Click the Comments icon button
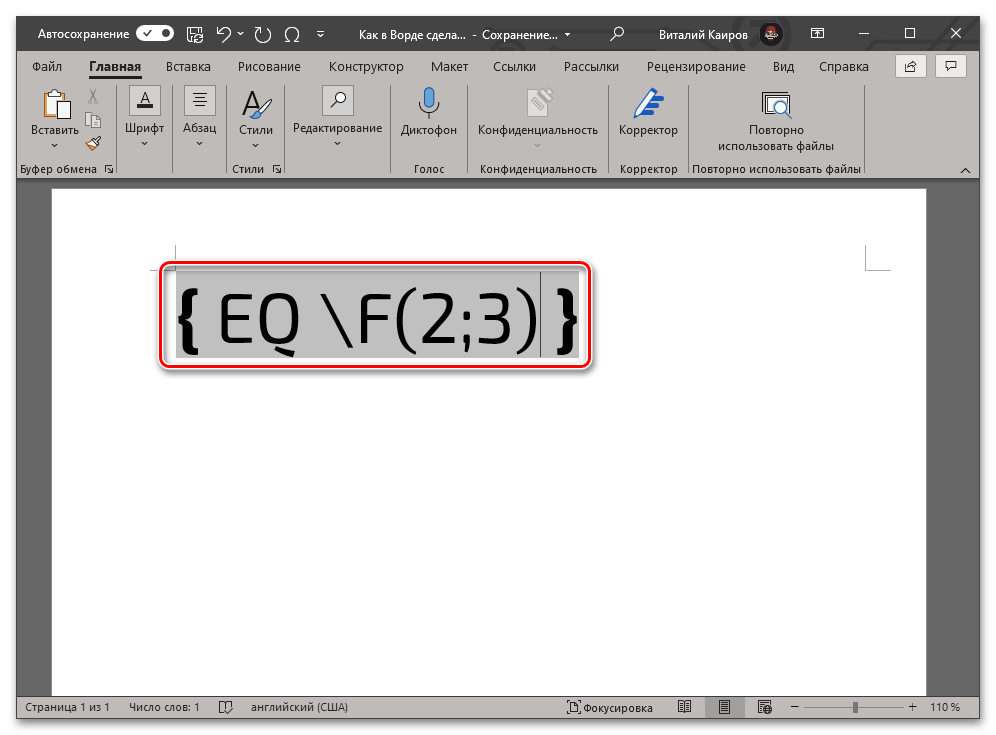 coord(951,66)
